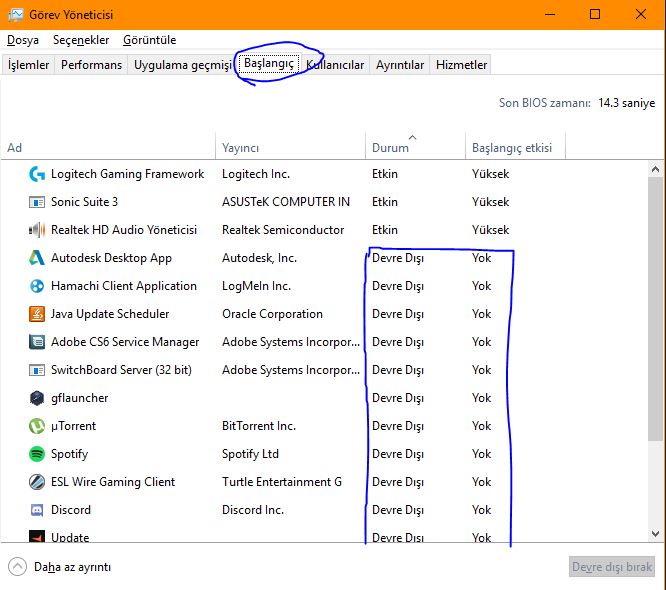
Task: Click the Discord Inc. publisher cell
Action: click(x=253, y=510)
